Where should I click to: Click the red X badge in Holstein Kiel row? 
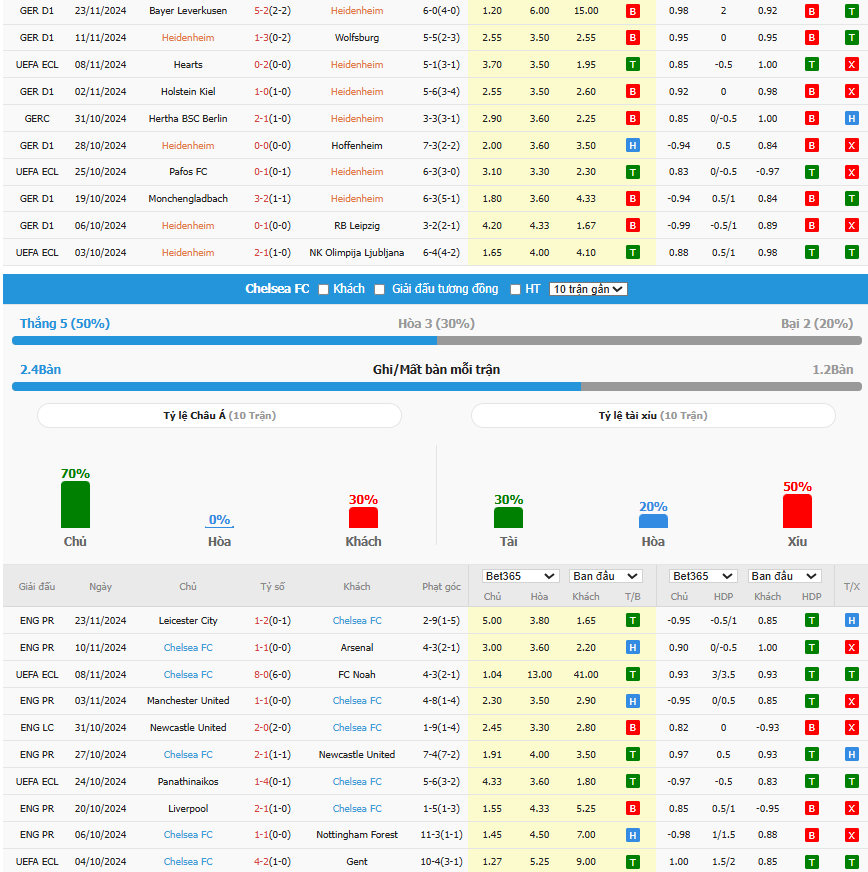click(851, 92)
